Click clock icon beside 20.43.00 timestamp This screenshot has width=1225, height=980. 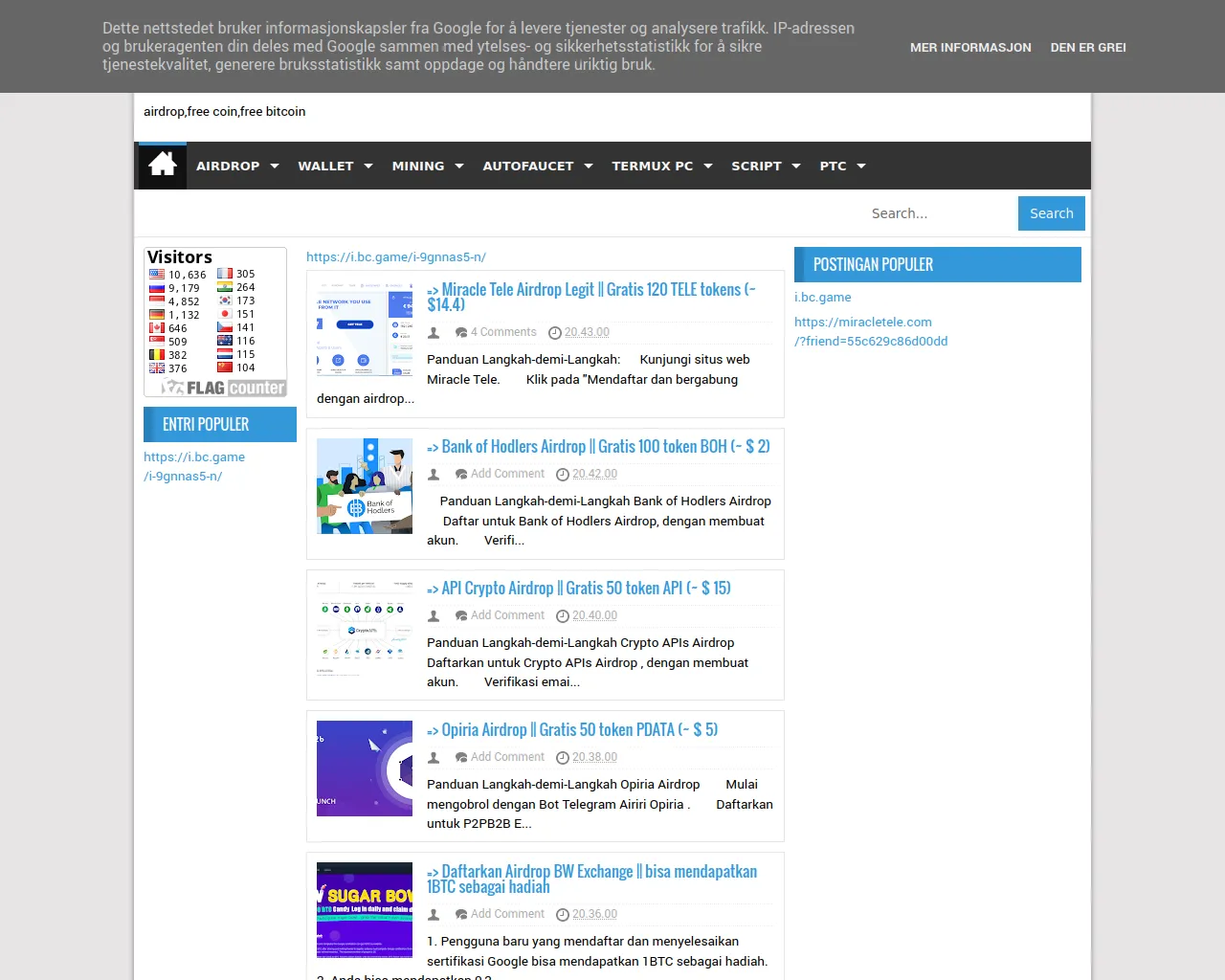555,333
